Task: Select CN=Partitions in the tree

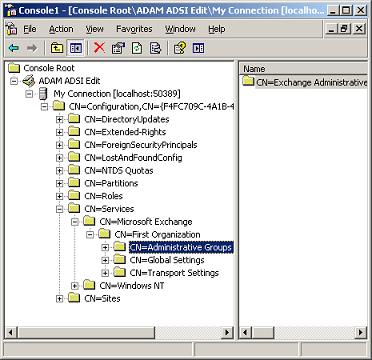Action: pyautogui.click(x=111, y=183)
